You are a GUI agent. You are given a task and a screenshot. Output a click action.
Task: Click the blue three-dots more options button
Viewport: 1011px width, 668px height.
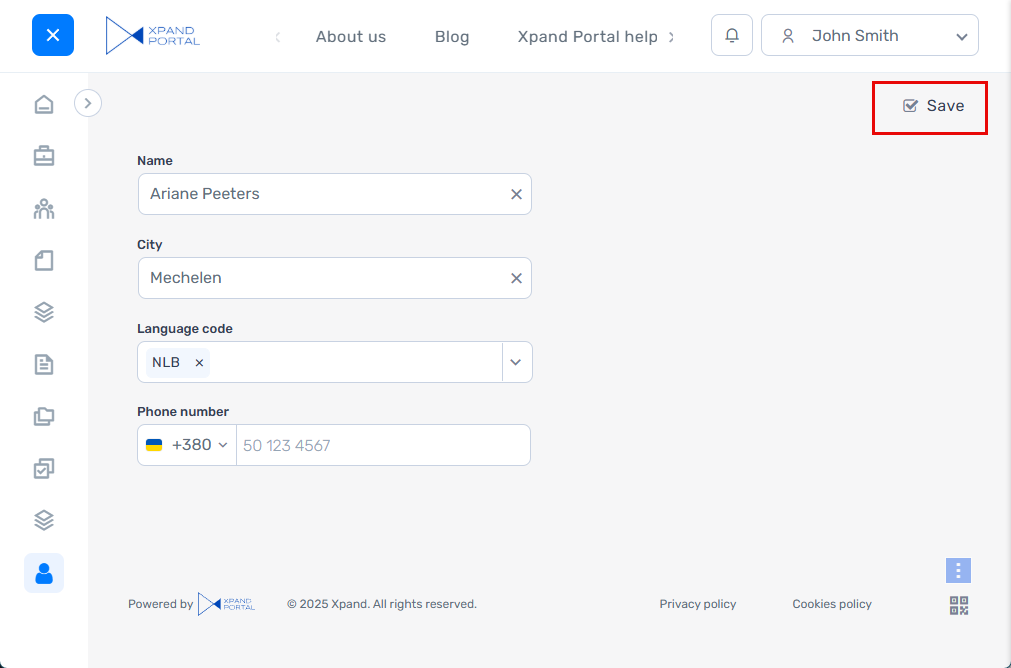(x=958, y=570)
